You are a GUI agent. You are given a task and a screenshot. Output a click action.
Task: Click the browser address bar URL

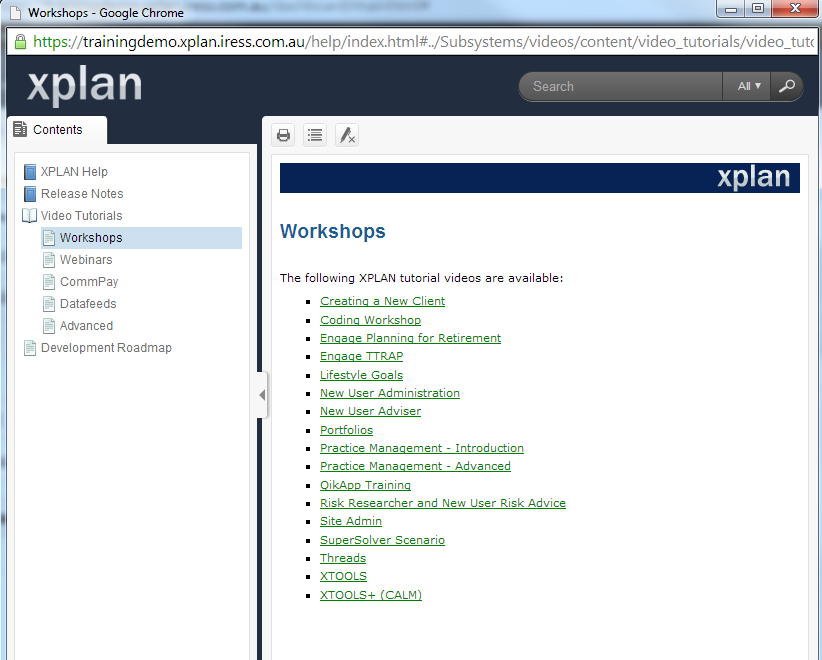tap(422, 41)
